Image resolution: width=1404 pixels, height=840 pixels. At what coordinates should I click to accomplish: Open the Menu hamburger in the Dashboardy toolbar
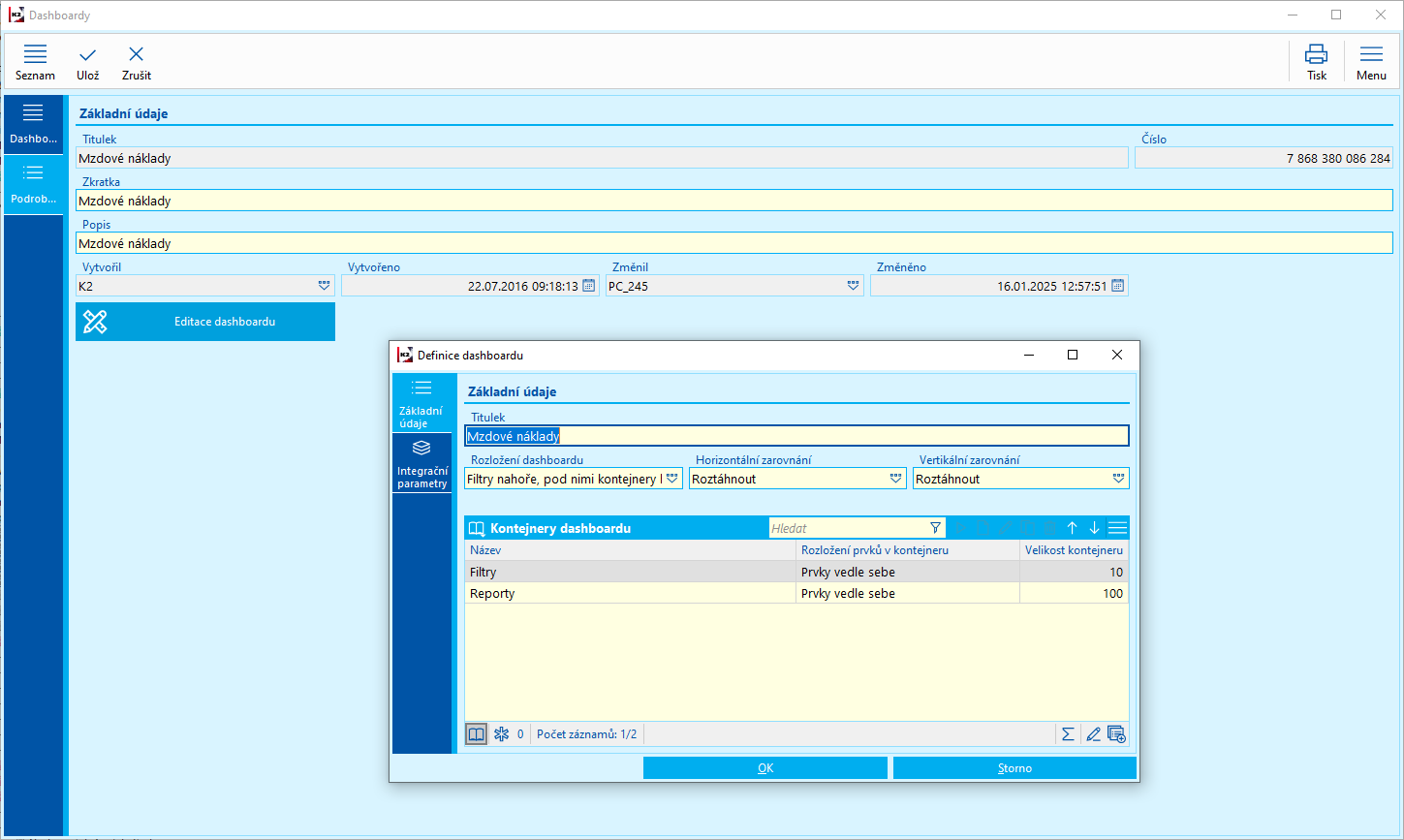(x=1371, y=62)
